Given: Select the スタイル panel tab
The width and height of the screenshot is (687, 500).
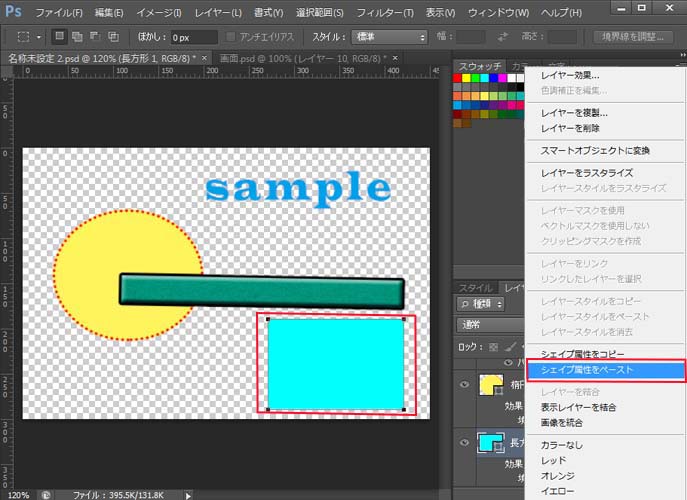Looking at the screenshot, I should pos(475,288).
